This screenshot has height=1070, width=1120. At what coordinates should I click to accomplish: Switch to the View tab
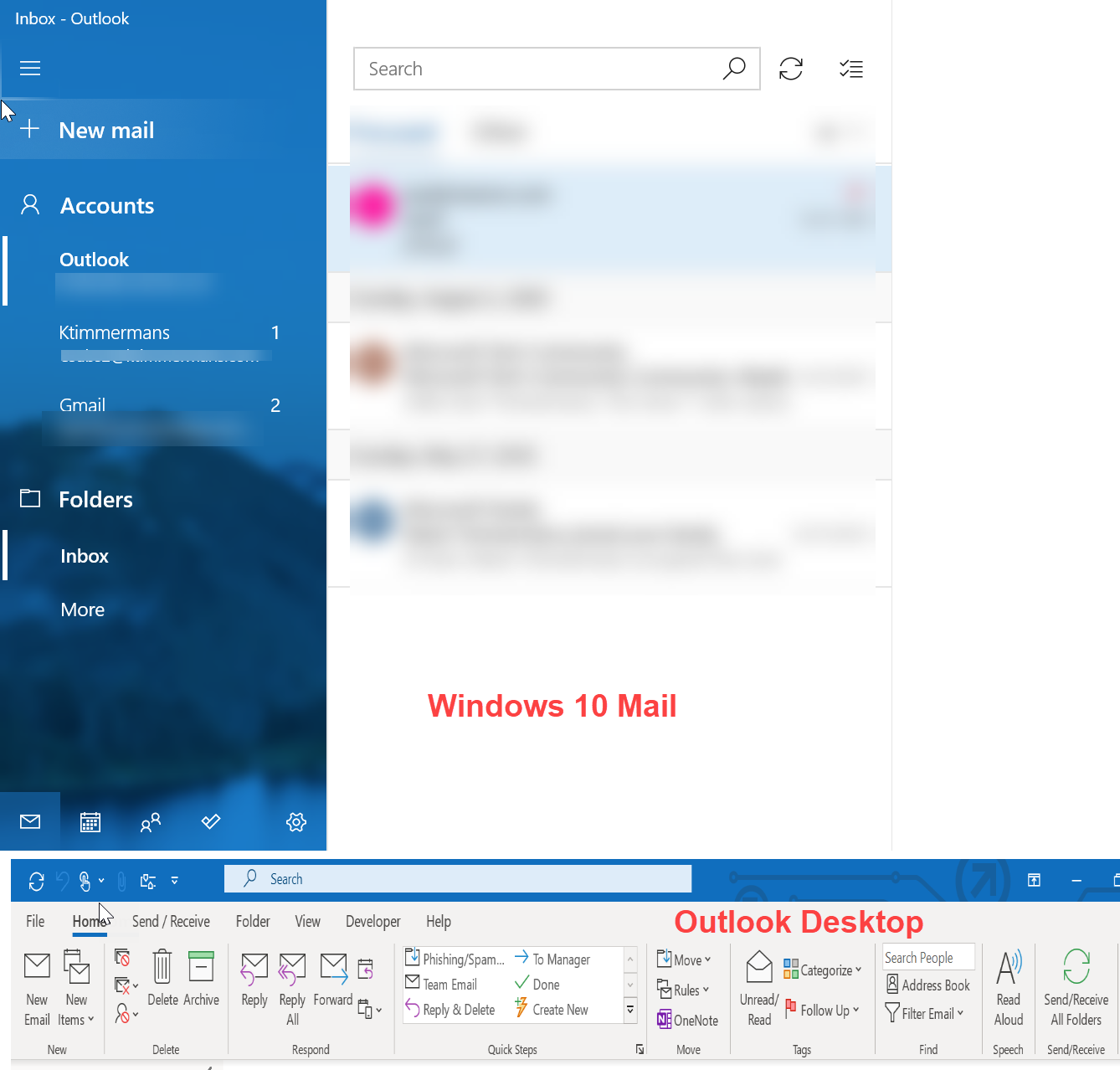(307, 921)
